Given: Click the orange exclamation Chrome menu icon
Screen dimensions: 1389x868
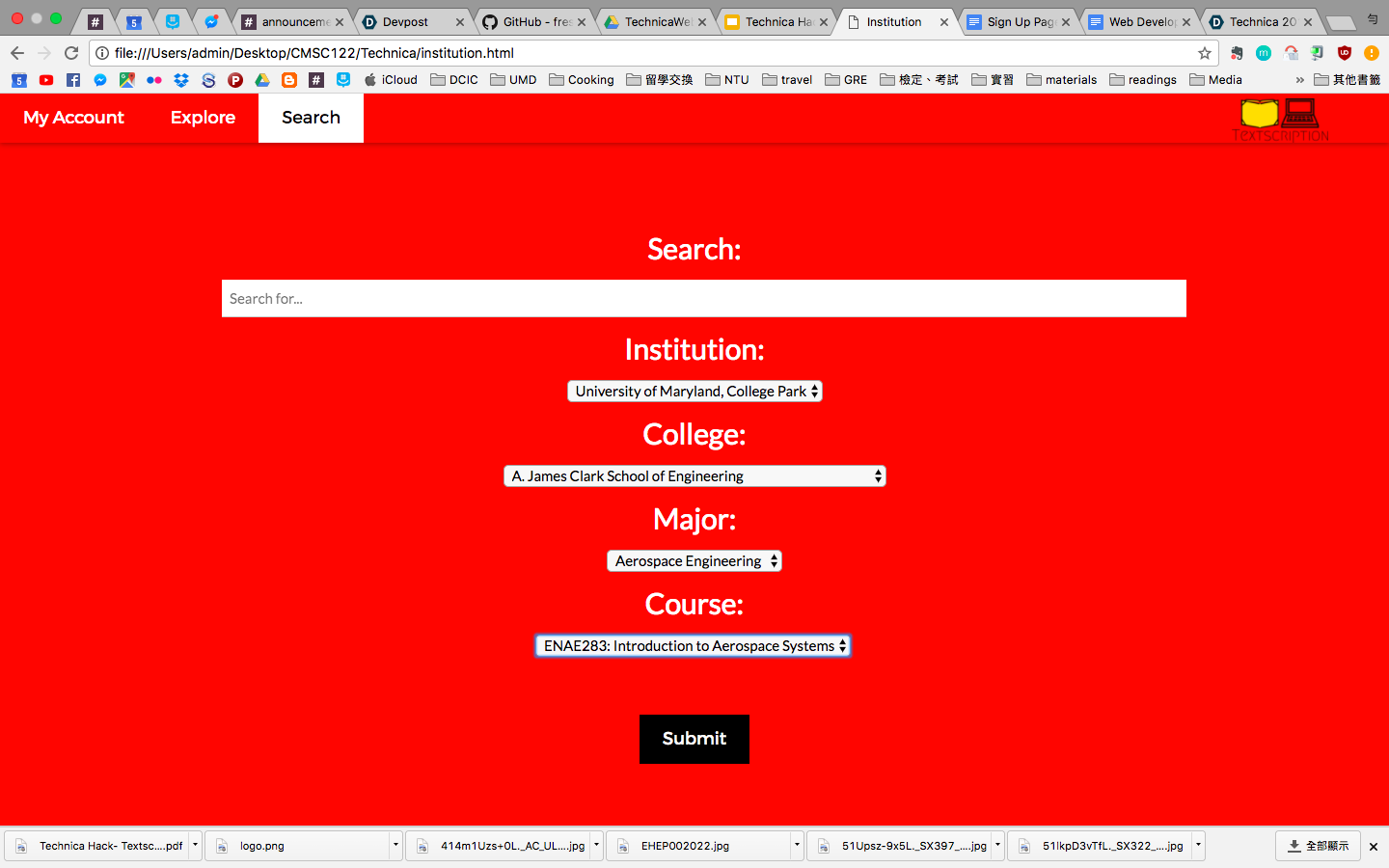Looking at the screenshot, I should click(x=1372, y=53).
